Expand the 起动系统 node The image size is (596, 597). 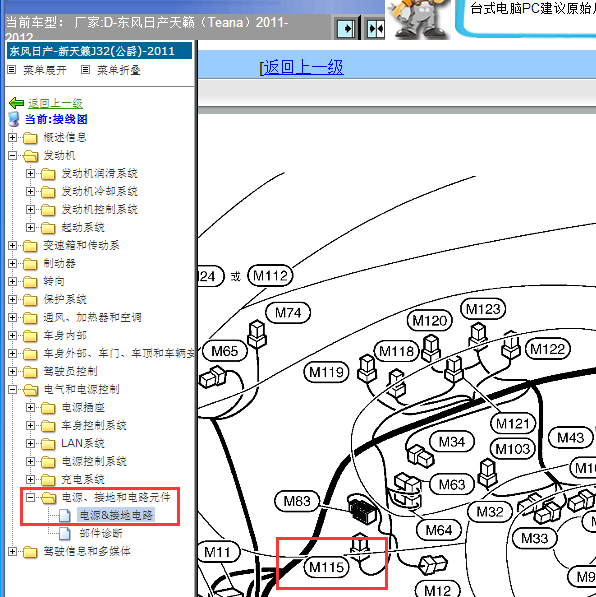[30, 227]
